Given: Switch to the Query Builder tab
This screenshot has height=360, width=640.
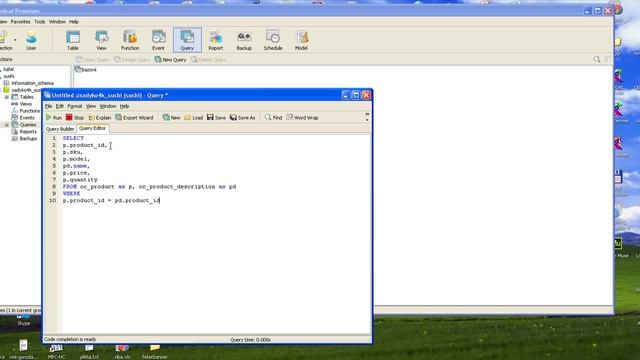Looking at the screenshot, I should [60, 129].
